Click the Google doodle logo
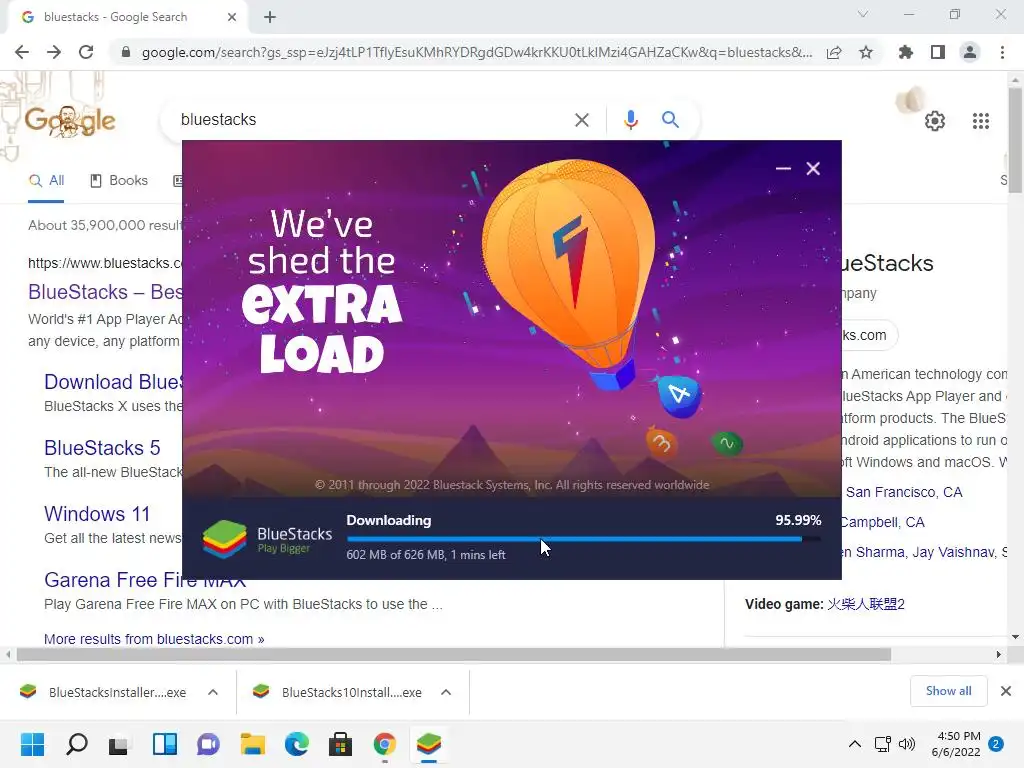This screenshot has height=768, width=1024. [x=70, y=121]
